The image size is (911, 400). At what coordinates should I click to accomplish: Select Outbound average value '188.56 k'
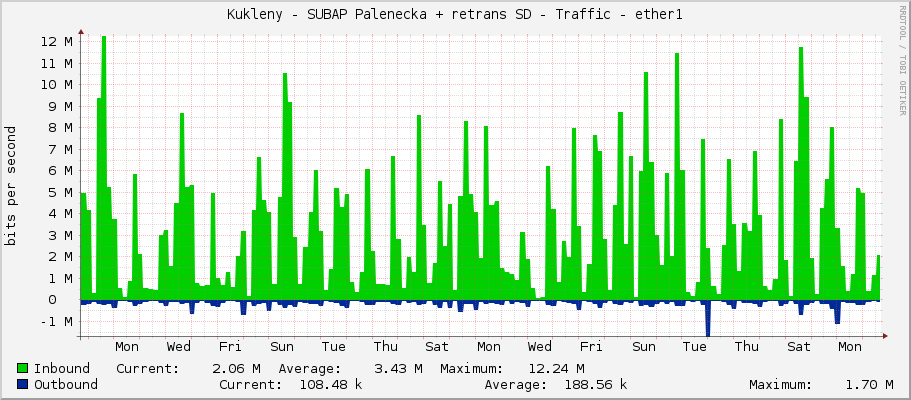[x=596, y=384]
